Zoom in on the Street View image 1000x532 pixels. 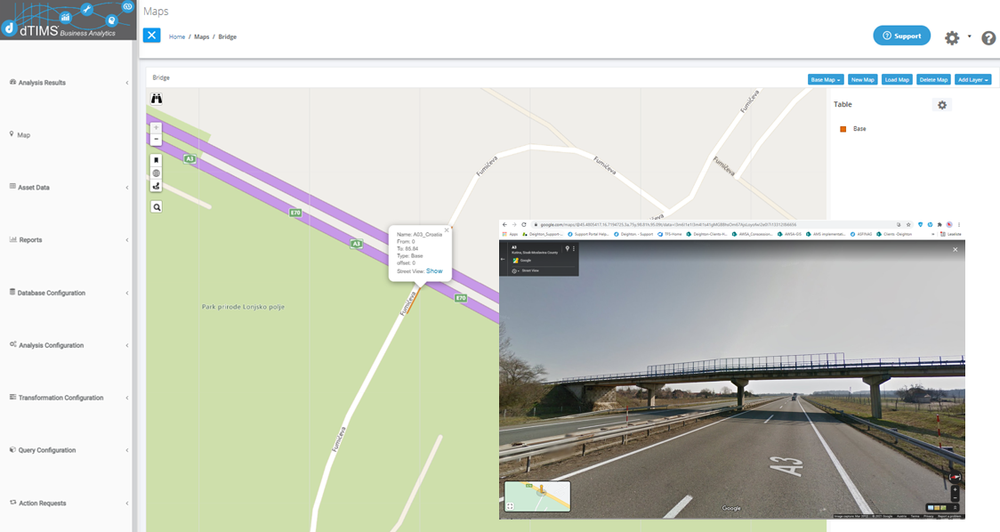coord(955,489)
